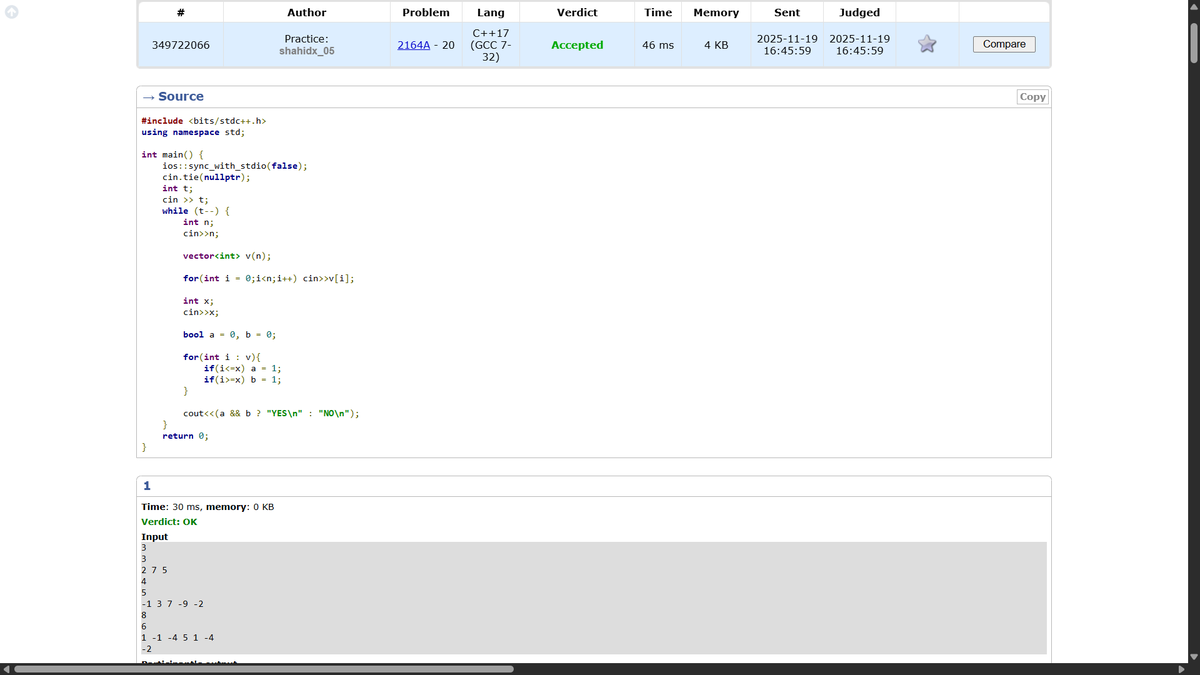Click the '1 -1 -4 5 1 -4' input line
1200x675 pixels.
(177, 638)
